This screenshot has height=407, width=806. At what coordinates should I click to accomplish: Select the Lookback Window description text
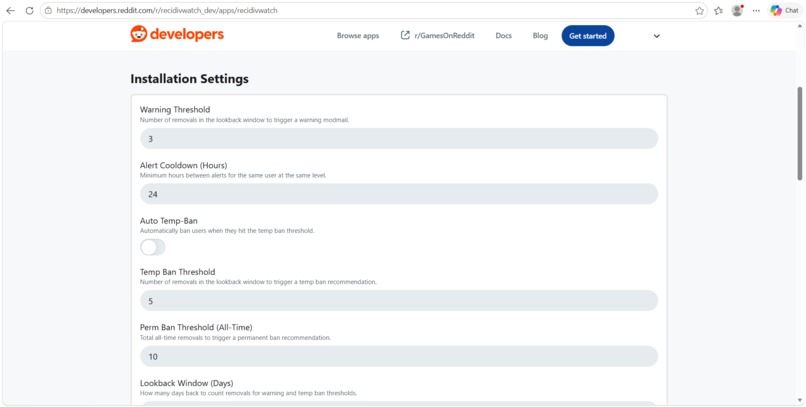click(248, 393)
